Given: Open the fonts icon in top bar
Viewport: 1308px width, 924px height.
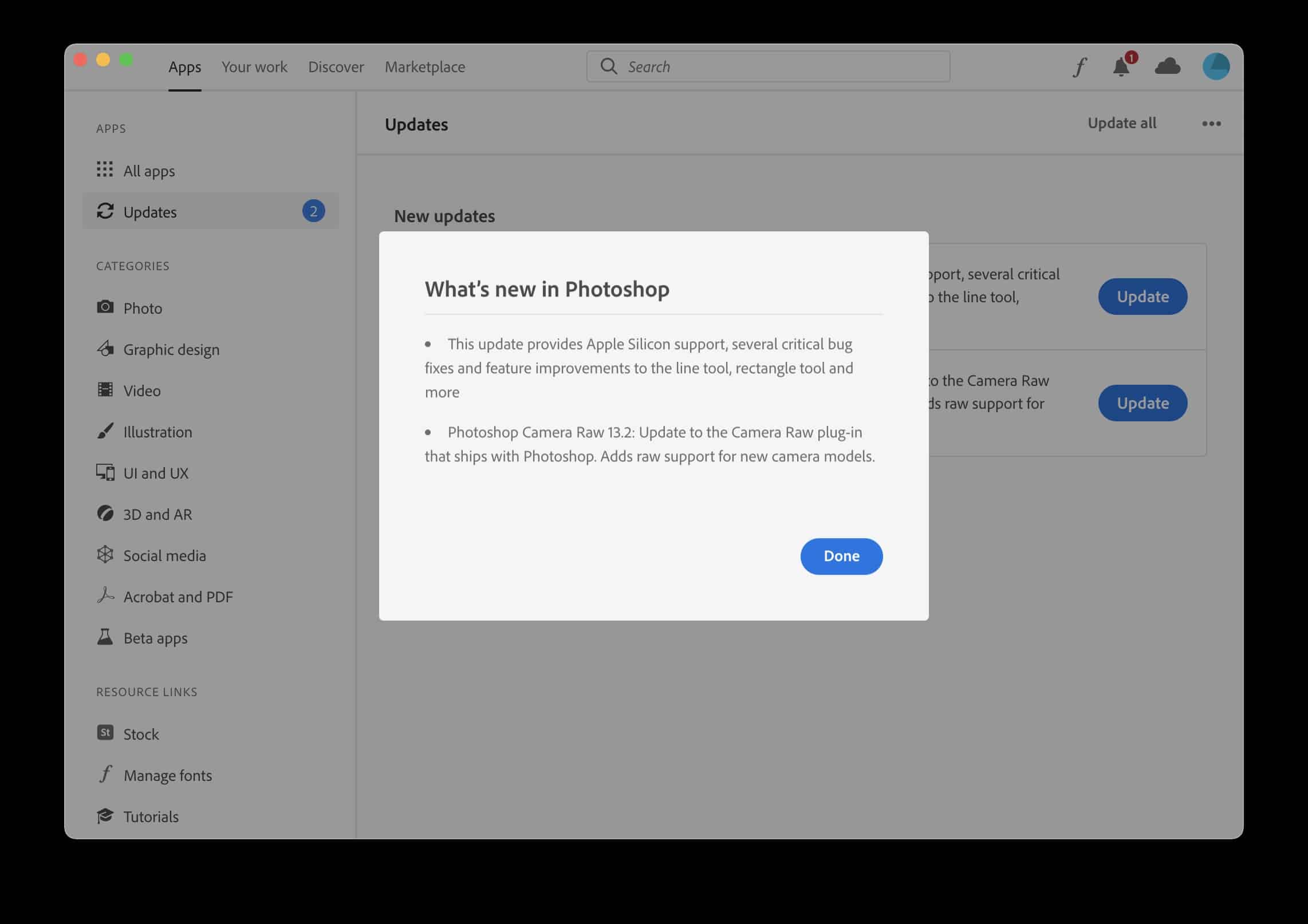Looking at the screenshot, I should click(1080, 67).
